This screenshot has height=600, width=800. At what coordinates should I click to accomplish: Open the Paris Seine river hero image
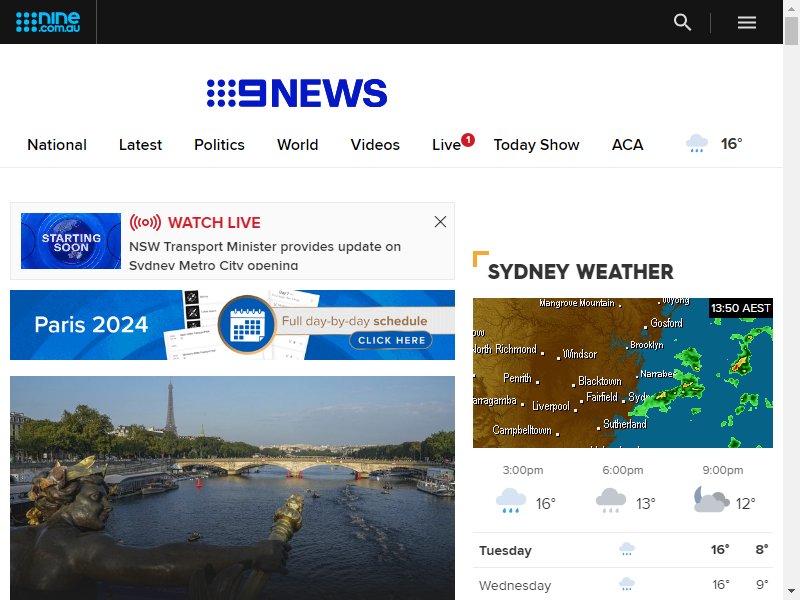pyautogui.click(x=232, y=488)
